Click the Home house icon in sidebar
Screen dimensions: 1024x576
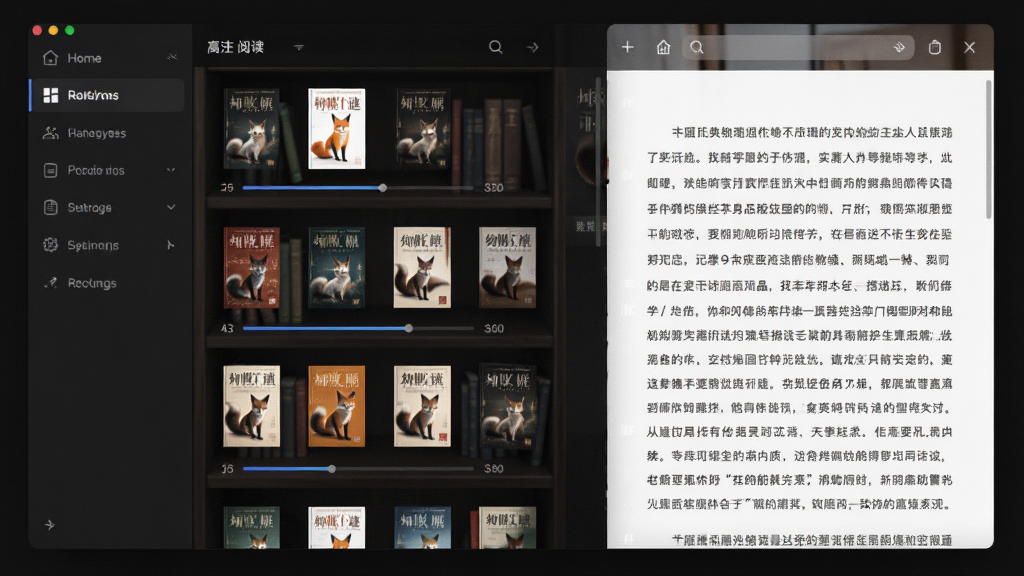(x=50, y=58)
